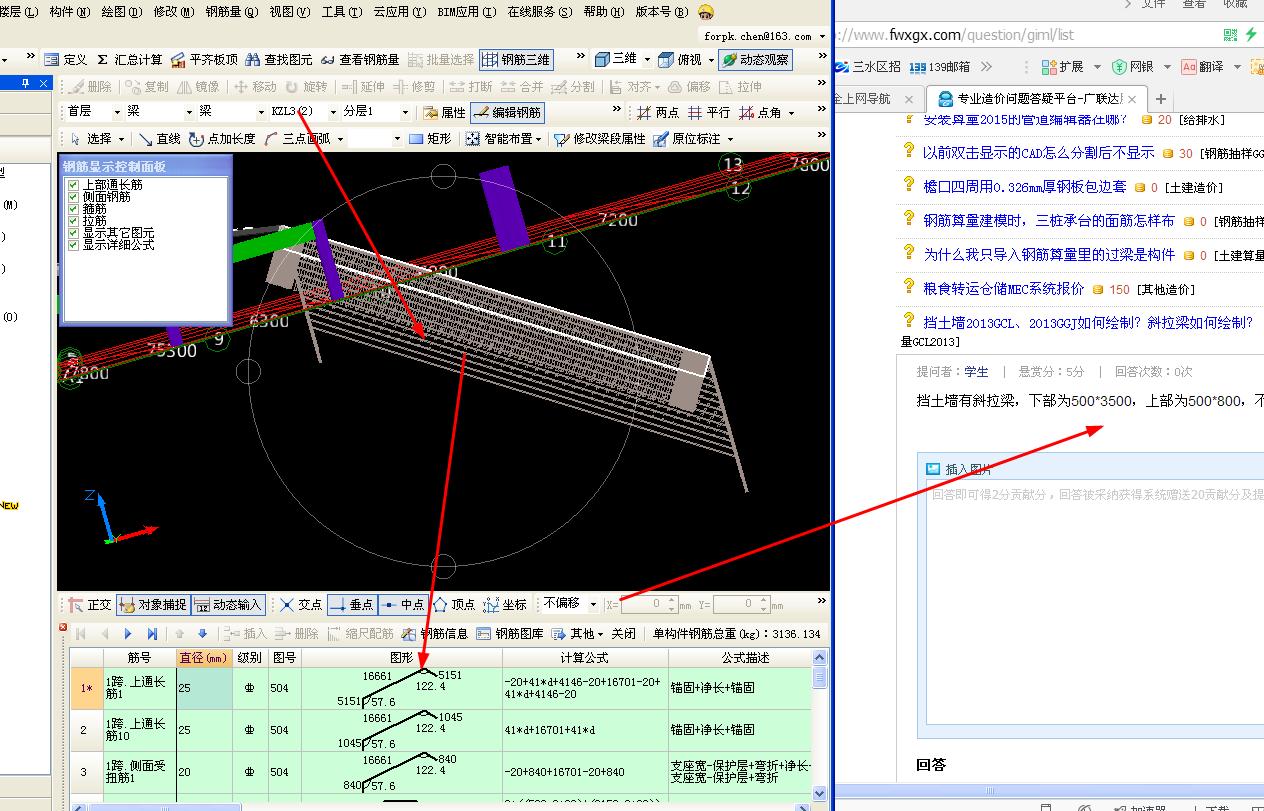The width and height of the screenshot is (1264, 811).
Task: Open 钢筋图库 rebar shape library
Action: tap(511, 633)
